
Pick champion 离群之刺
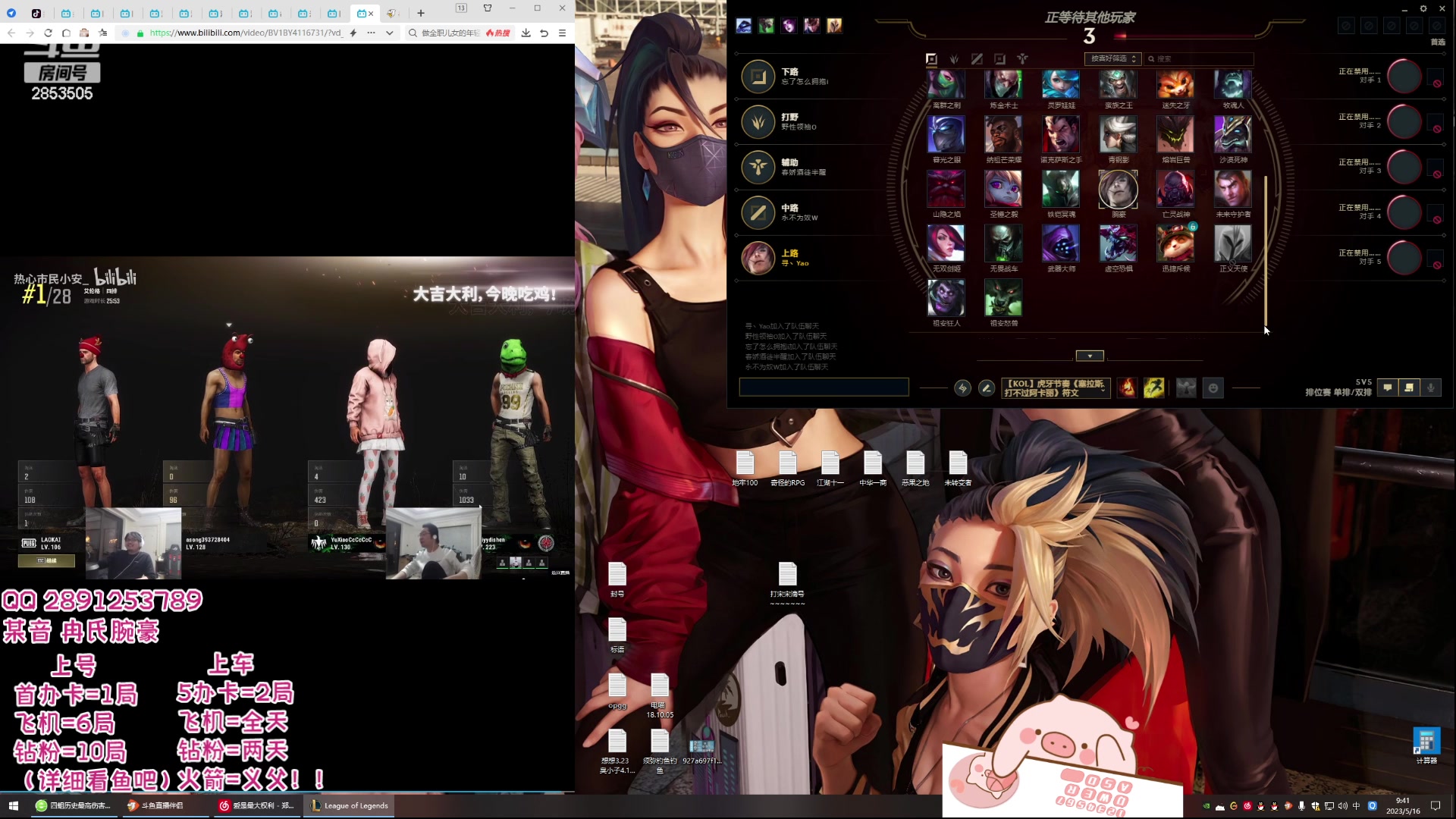pos(946,83)
